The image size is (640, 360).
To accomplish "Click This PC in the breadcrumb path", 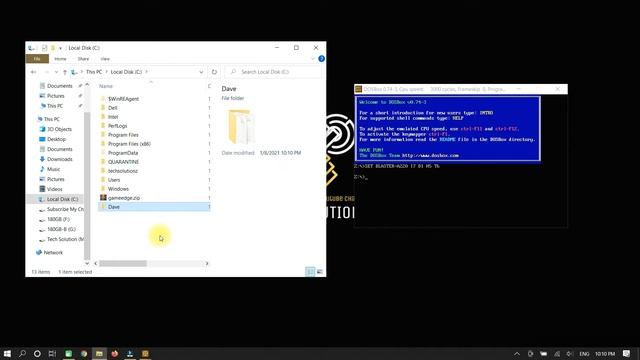I will (94, 72).
